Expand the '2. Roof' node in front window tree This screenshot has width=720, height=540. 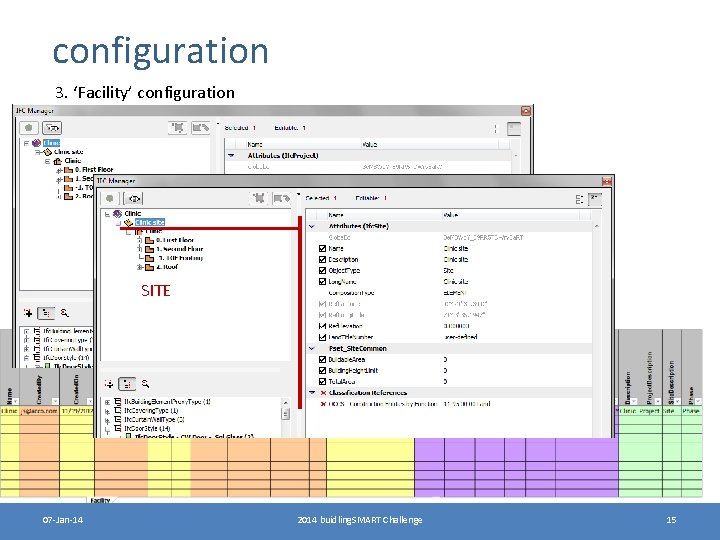click(140, 267)
